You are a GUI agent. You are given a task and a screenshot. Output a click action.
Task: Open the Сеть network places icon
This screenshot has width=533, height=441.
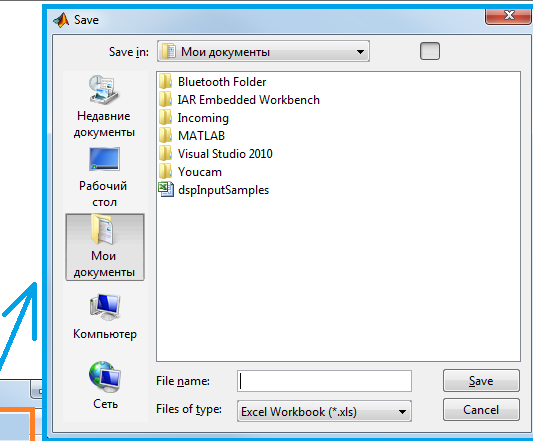(x=105, y=385)
